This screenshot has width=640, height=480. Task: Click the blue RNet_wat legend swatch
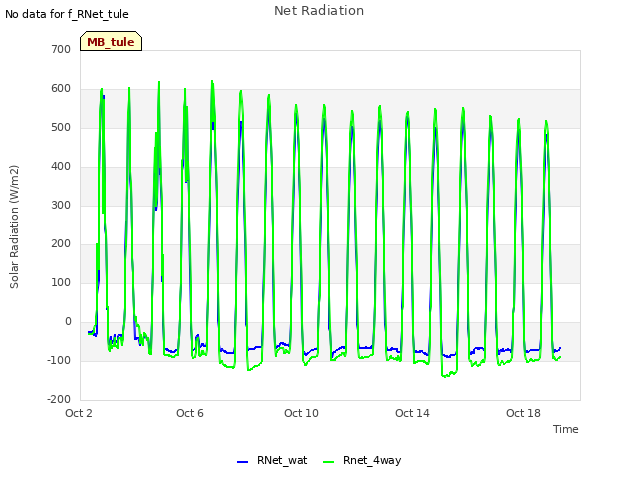click(x=242, y=462)
